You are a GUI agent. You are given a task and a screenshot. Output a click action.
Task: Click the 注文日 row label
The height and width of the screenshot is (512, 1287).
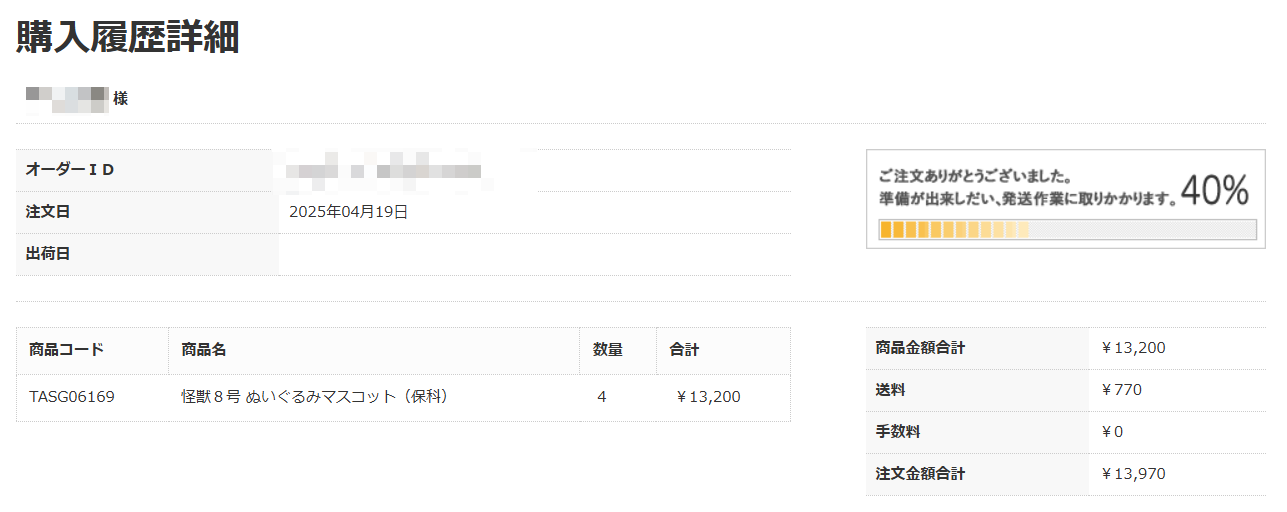[x=48, y=212]
